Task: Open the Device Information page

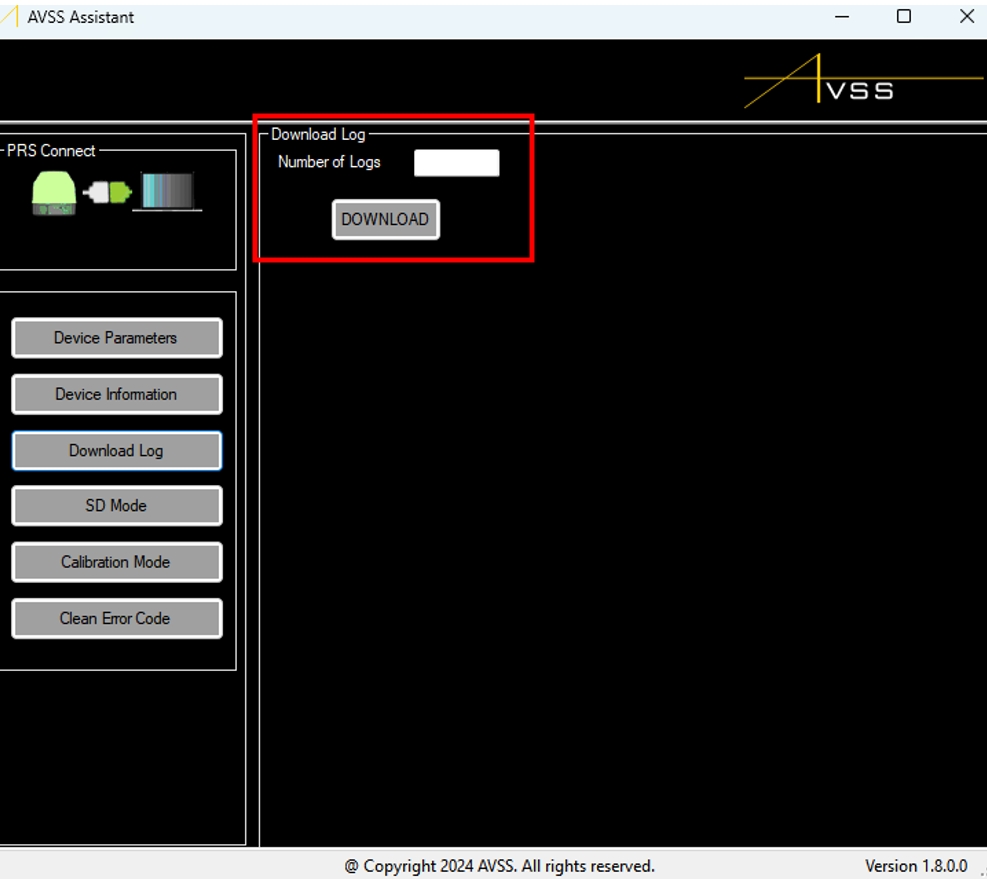Action: 116,394
